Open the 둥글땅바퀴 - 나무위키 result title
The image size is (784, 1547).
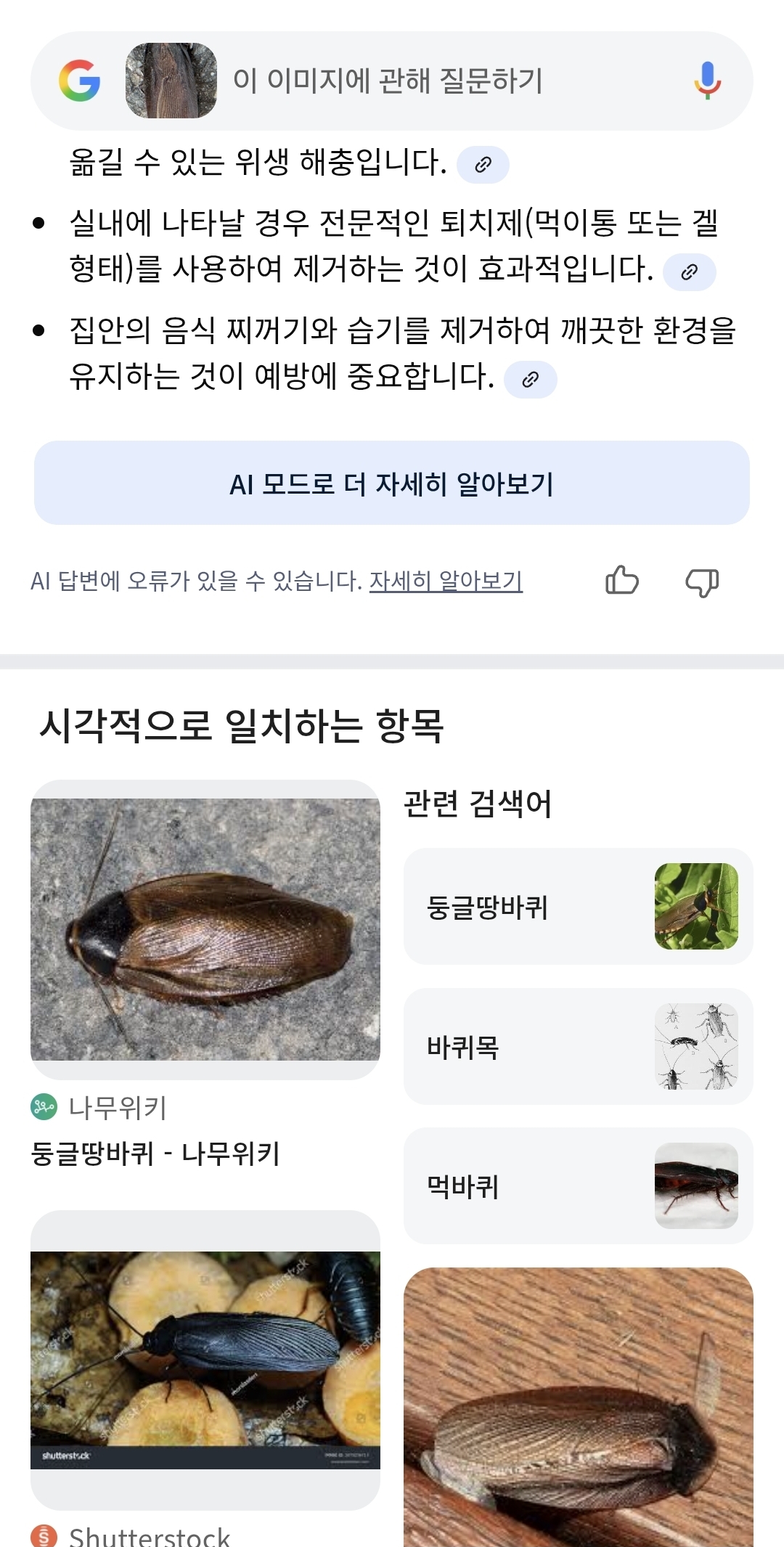click(155, 1154)
